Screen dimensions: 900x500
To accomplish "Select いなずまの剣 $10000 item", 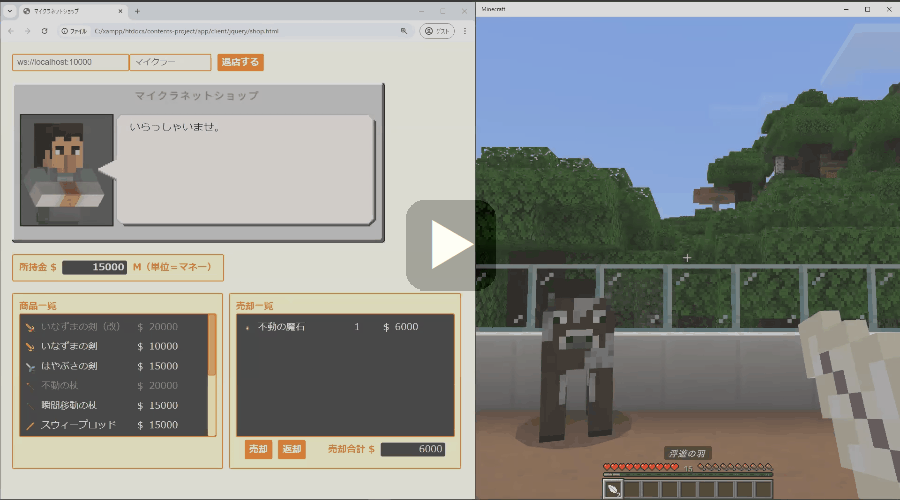I will pos(114,346).
